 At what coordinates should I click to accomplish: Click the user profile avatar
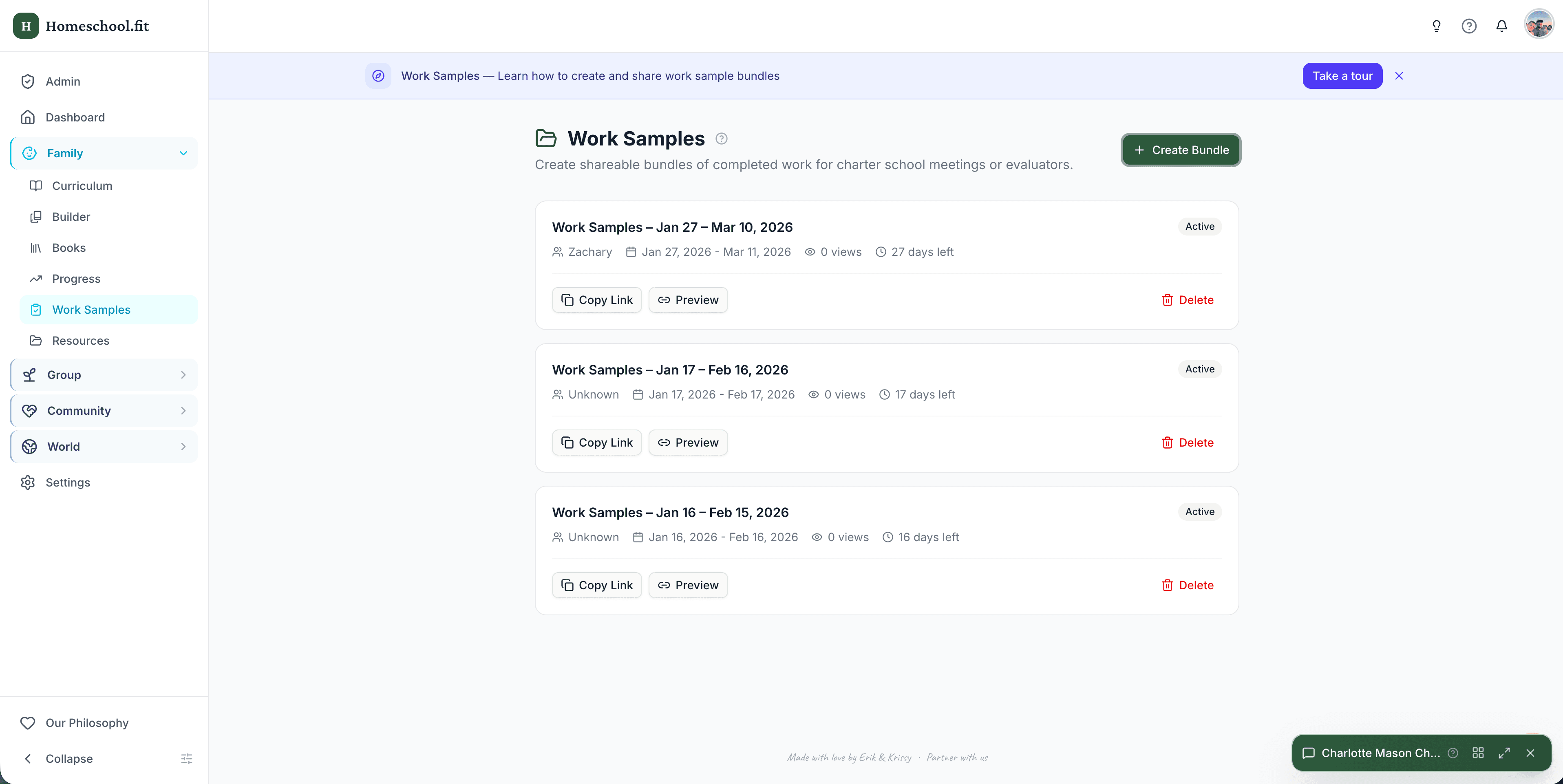(x=1538, y=25)
